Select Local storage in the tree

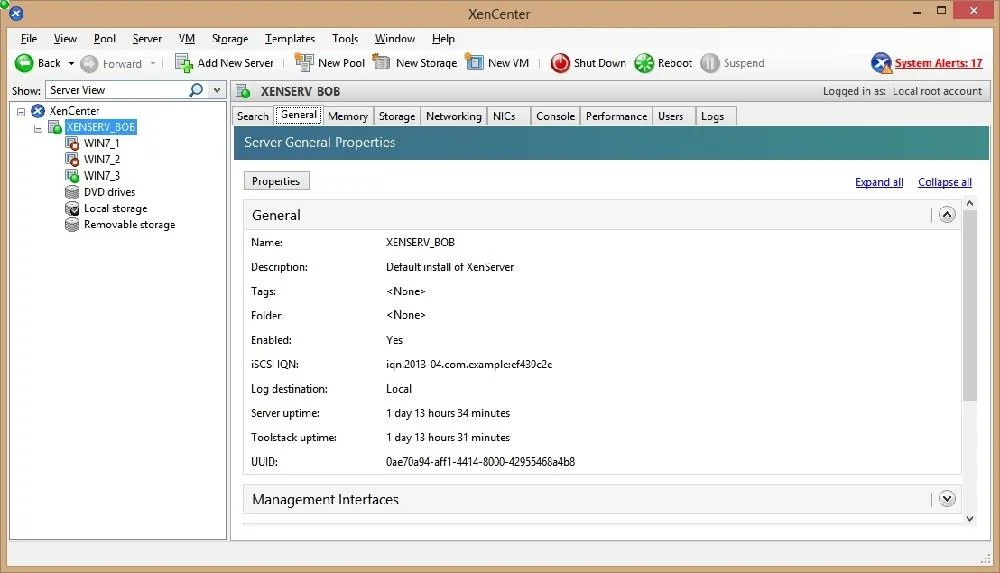[x=115, y=209]
